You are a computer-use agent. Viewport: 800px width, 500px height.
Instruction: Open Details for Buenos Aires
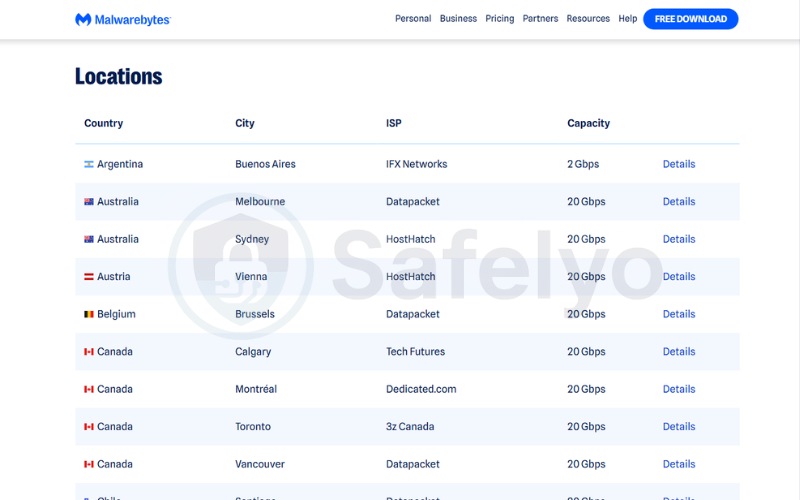point(679,164)
